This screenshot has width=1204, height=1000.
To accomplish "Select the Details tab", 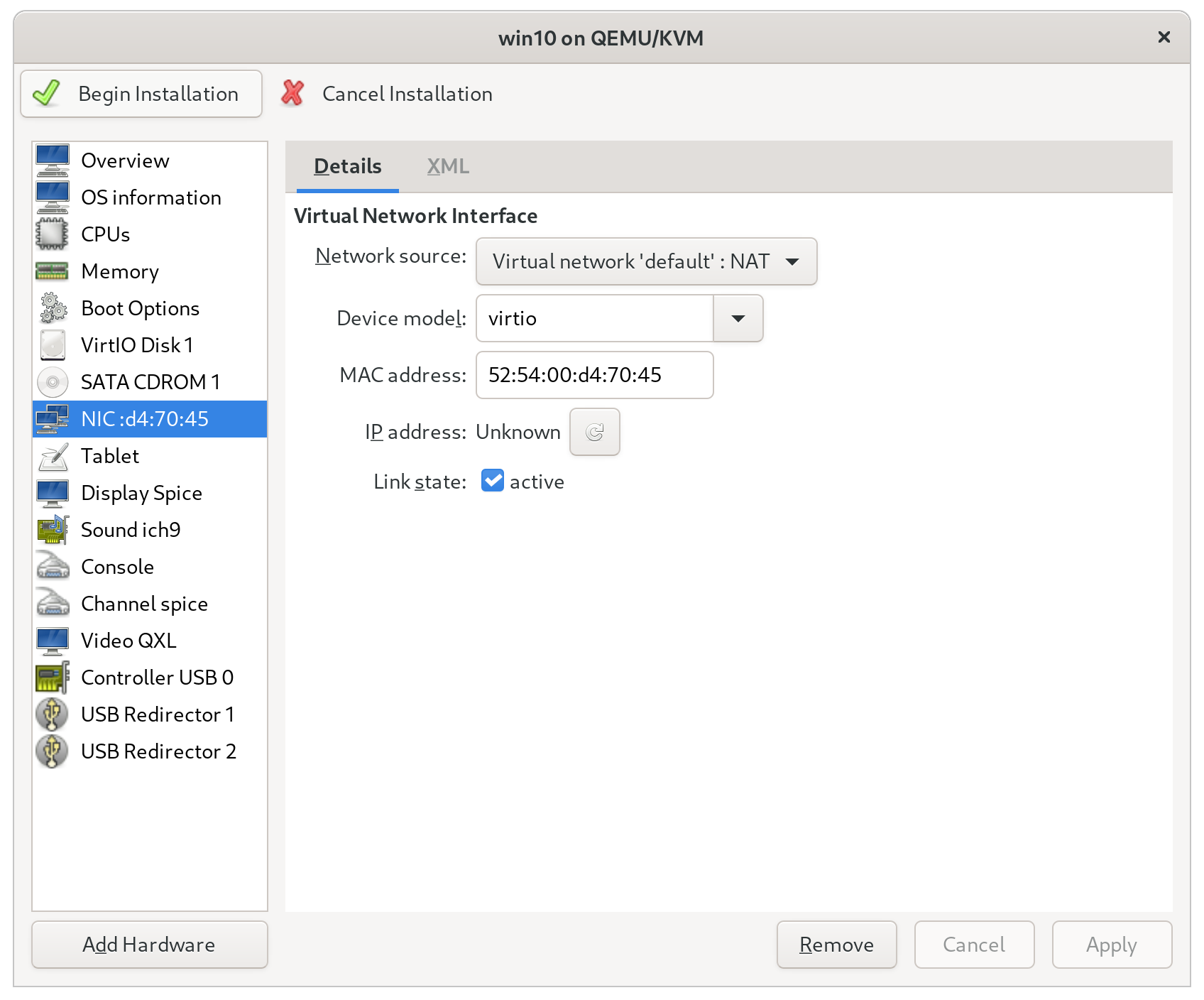I will 348,166.
